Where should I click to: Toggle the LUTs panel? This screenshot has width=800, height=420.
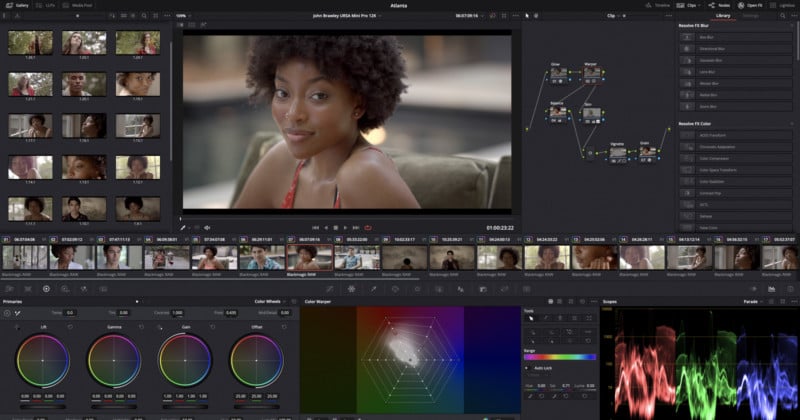tap(45, 5)
